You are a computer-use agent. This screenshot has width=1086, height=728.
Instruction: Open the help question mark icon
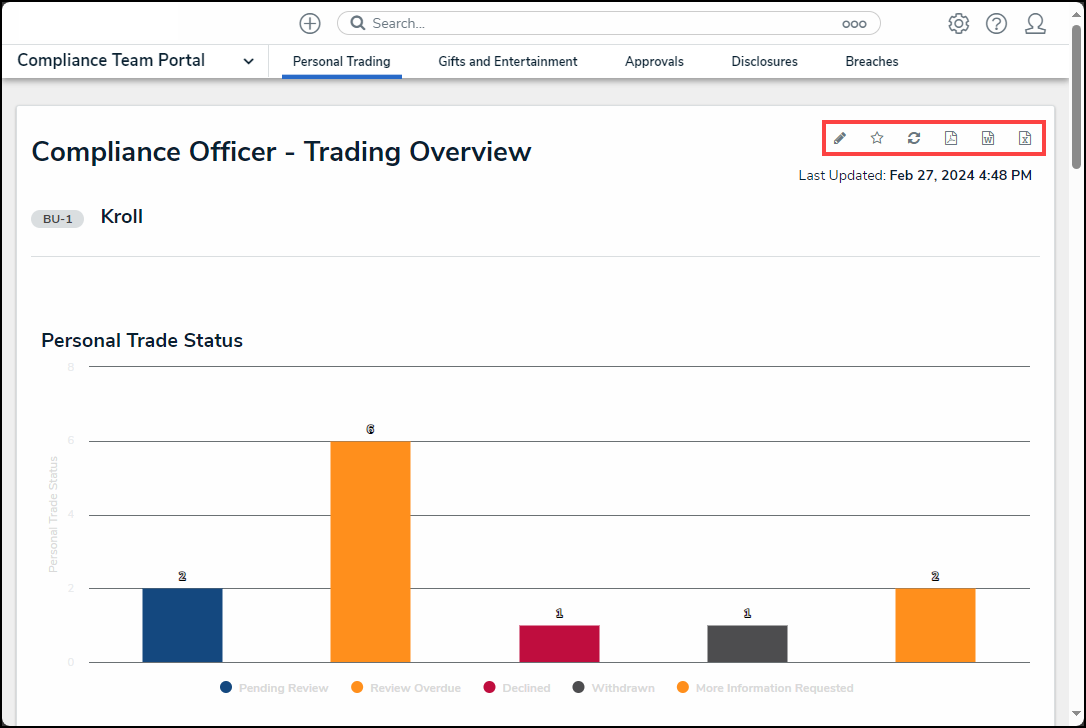pos(996,24)
